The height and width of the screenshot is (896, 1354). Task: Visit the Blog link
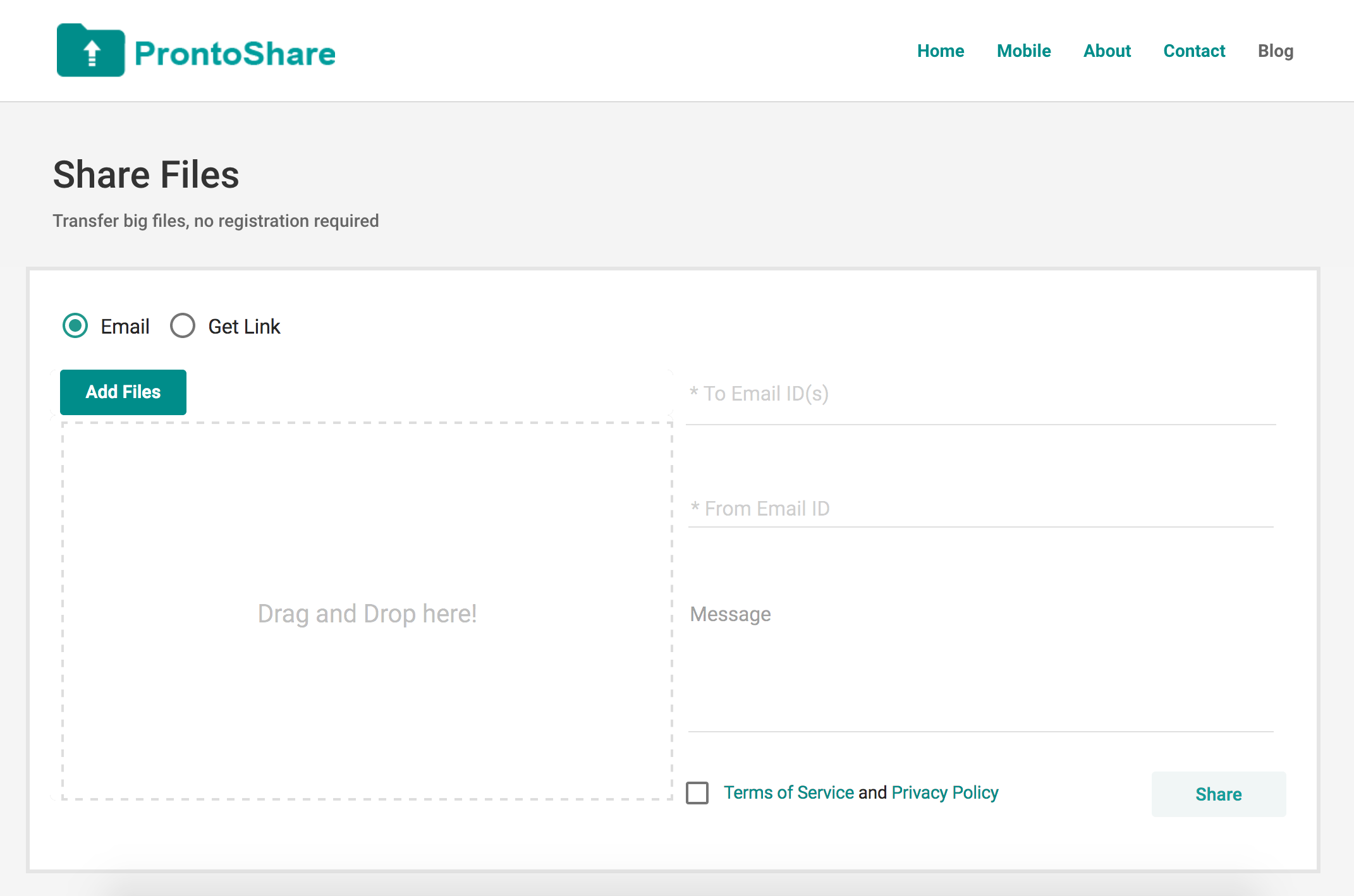point(1276,51)
